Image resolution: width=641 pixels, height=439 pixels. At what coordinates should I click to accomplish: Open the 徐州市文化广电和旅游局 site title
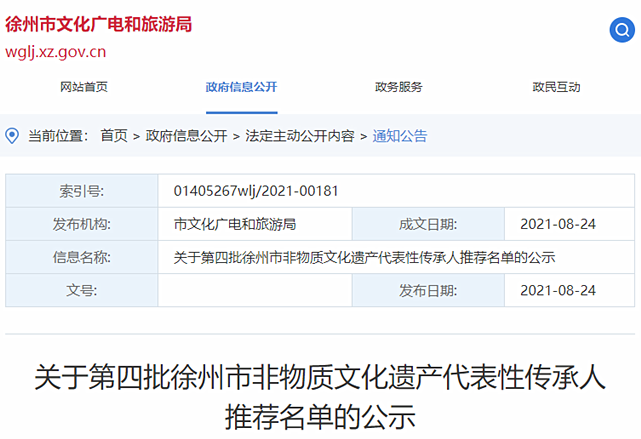pyautogui.click(x=99, y=25)
